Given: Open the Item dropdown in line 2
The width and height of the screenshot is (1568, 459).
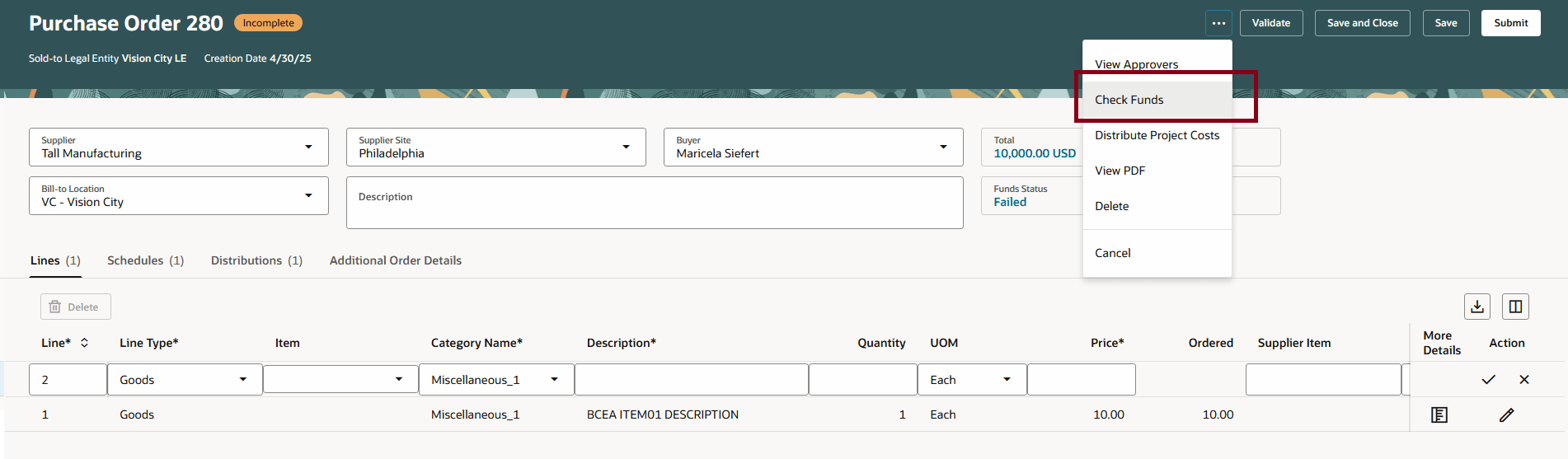Looking at the screenshot, I should [399, 380].
